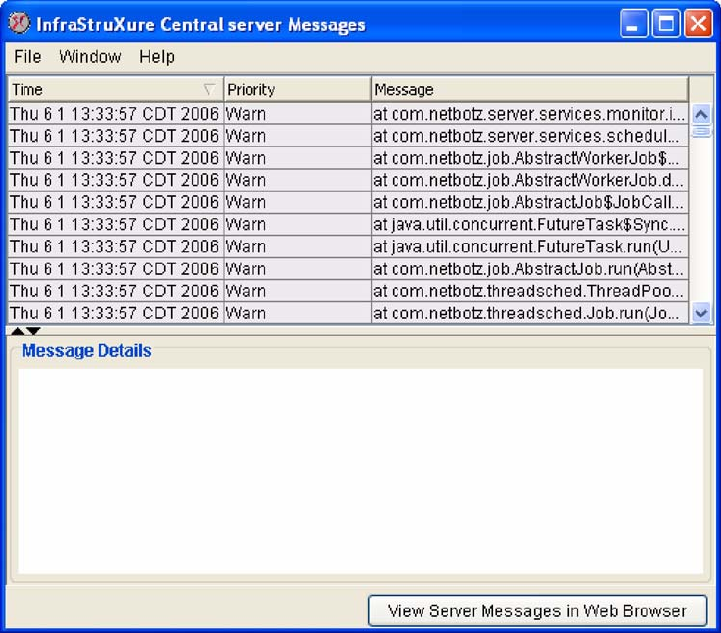Expand split pane using the down triangle
This screenshot has width=721, height=633.
(x=33, y=331)
